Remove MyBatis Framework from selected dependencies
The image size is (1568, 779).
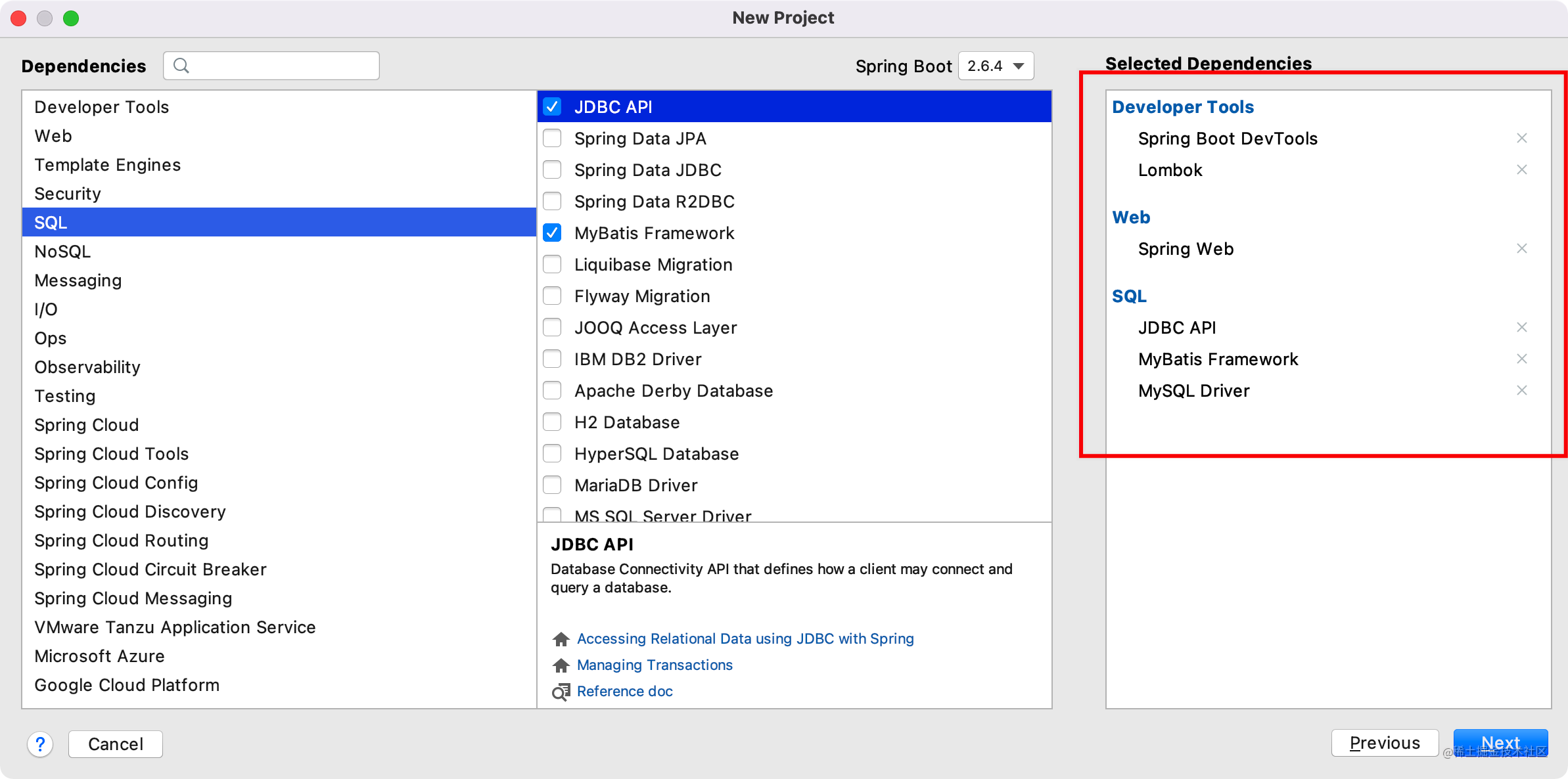(x=1522, y=359)
